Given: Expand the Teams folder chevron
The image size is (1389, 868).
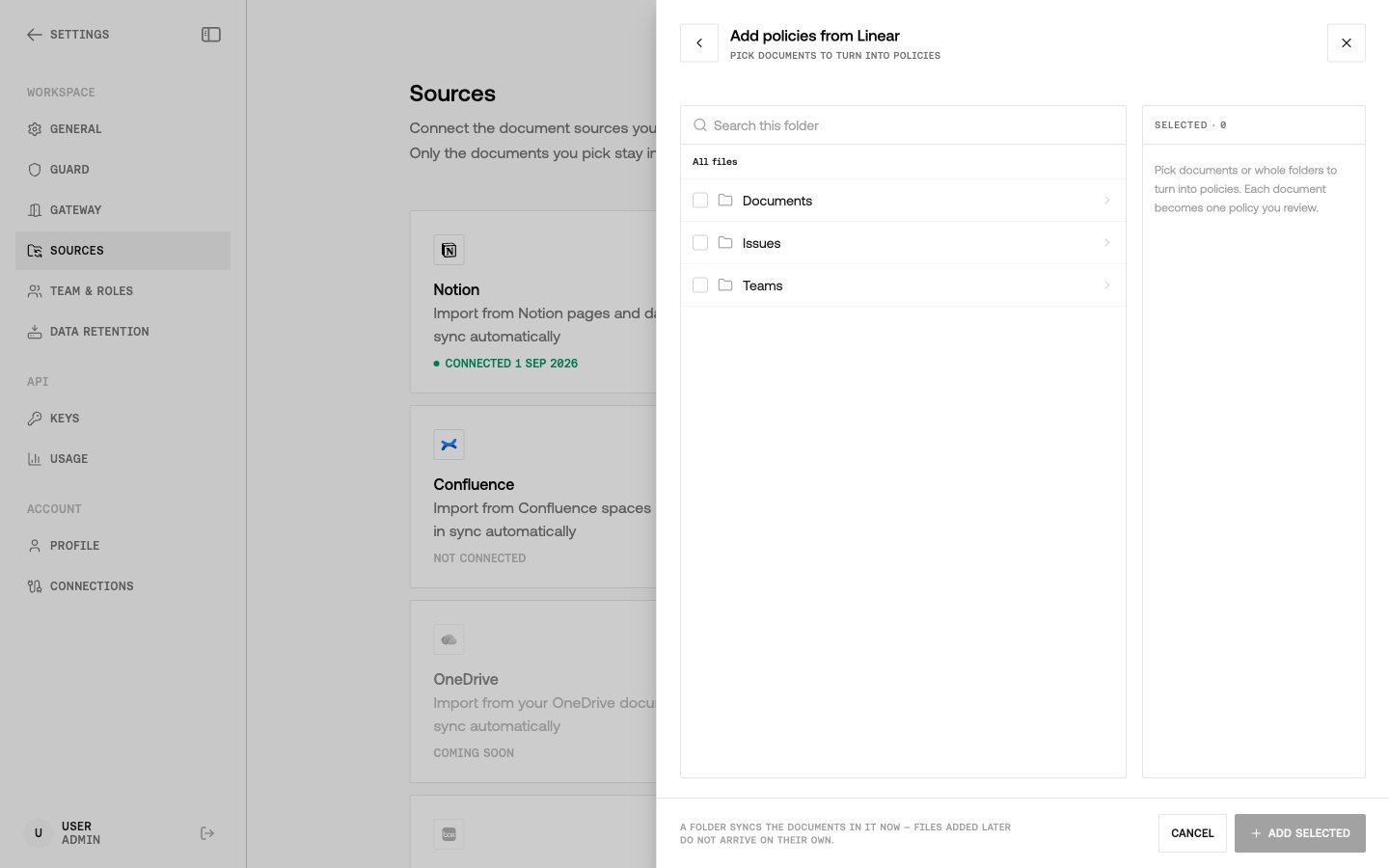Looking at the screenshot, I should click(x=1107, y=285).
